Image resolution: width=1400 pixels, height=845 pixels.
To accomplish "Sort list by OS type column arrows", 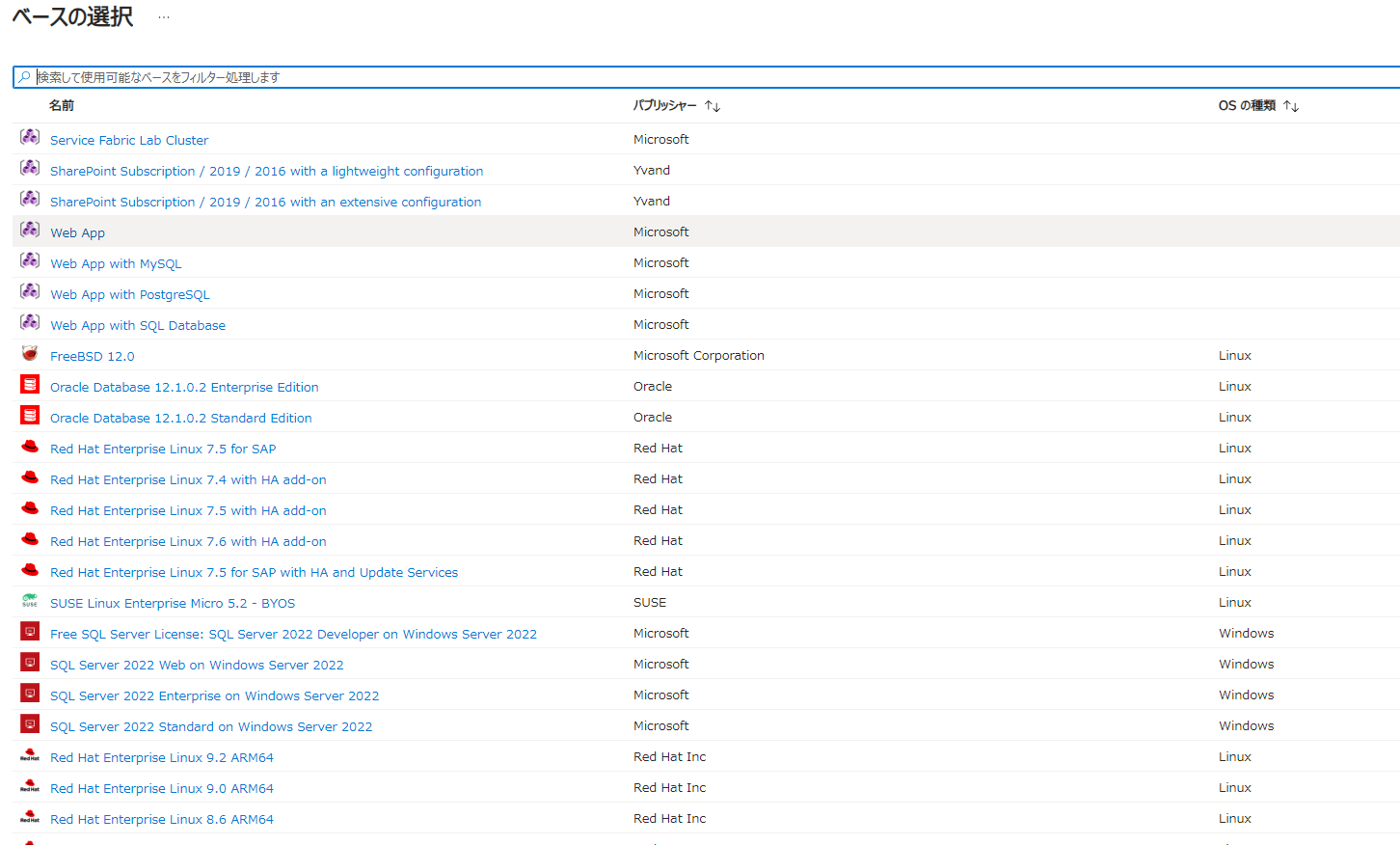I will (x=1291, y=106).
